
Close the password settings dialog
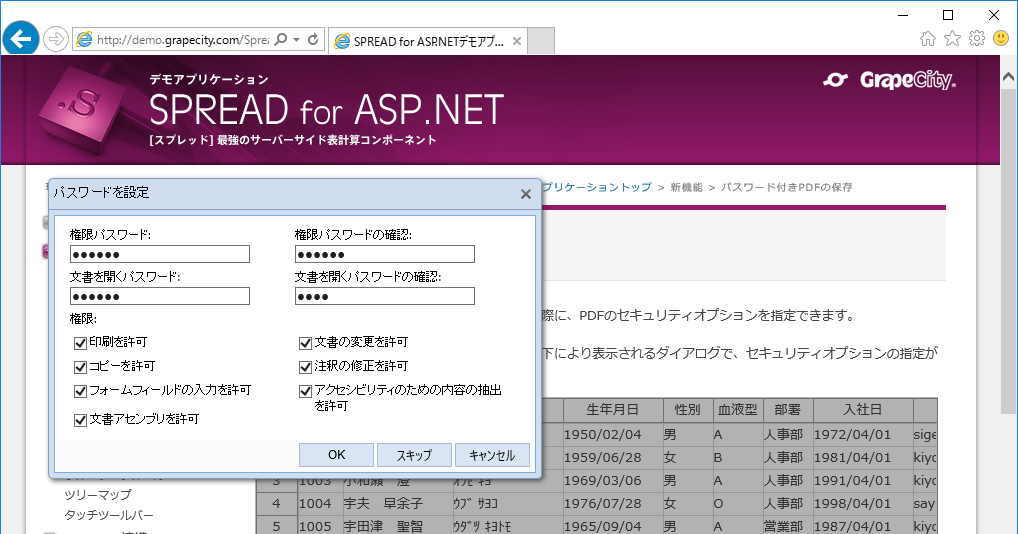coord(526,194)
